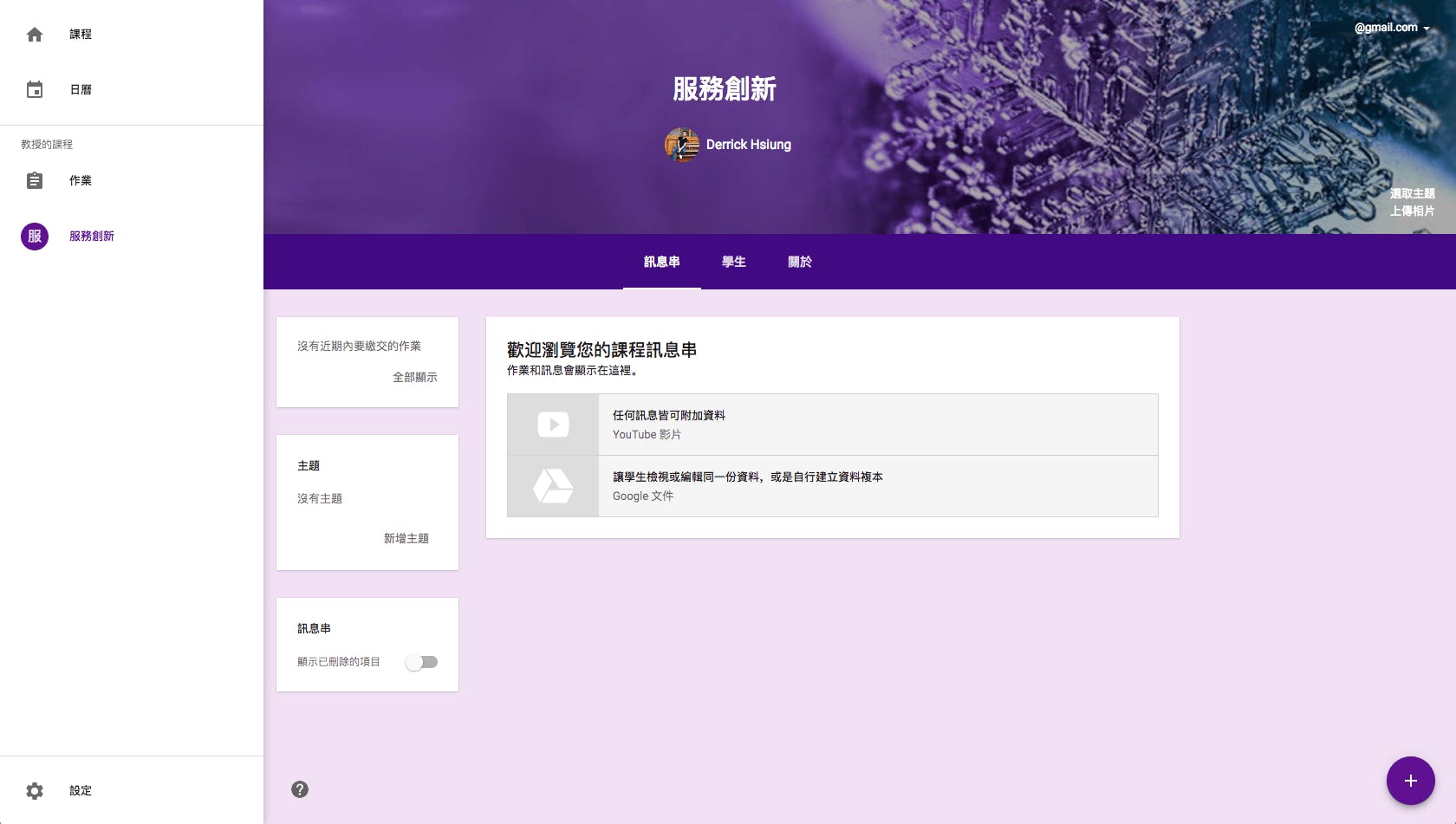Viewport: 1456px width, 824px height.
Task: Open the help question mark icon
Action: [x=300, y=789]
